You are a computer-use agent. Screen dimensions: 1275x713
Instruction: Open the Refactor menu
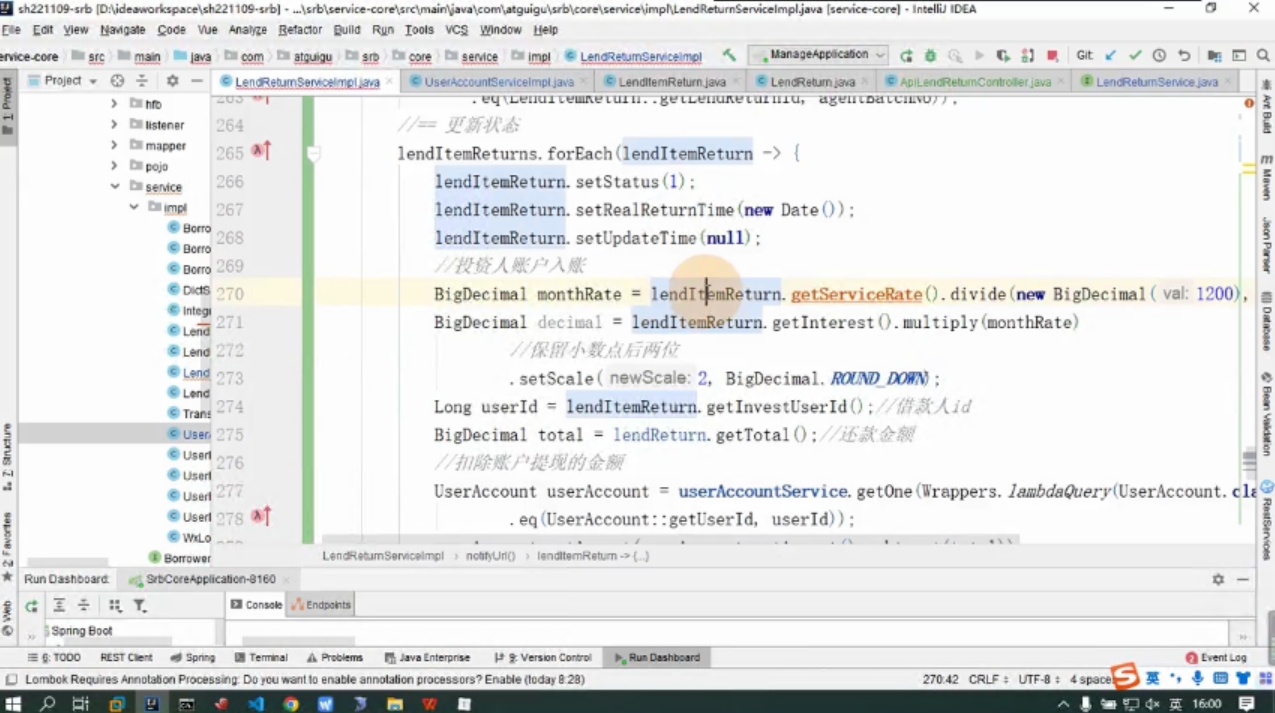point(300,30)
